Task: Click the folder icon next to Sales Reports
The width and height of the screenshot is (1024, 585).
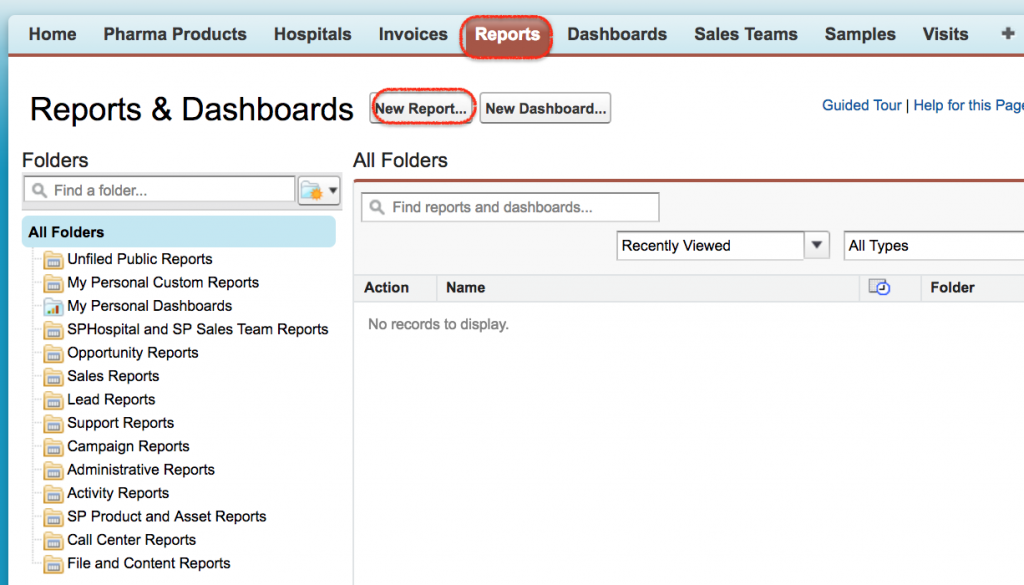Action: tap(52, 376)
